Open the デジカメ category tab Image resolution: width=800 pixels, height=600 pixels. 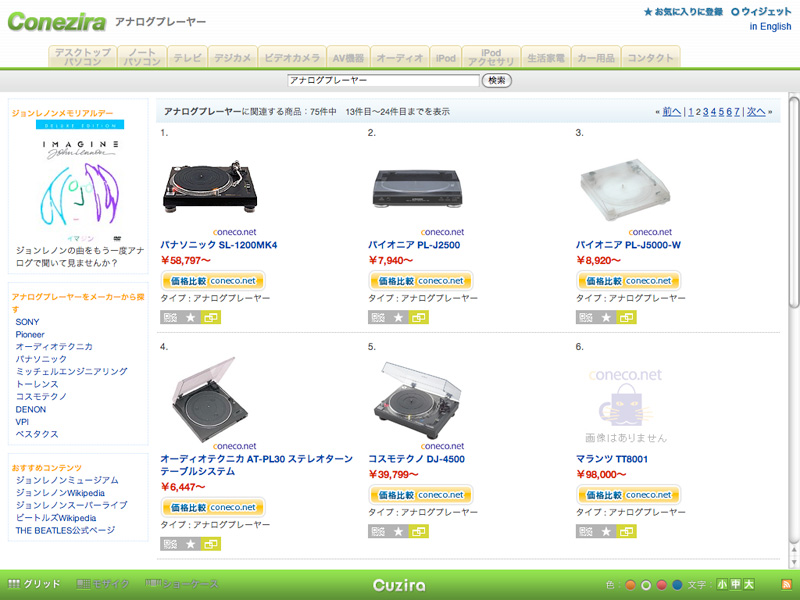pos(232,58)
